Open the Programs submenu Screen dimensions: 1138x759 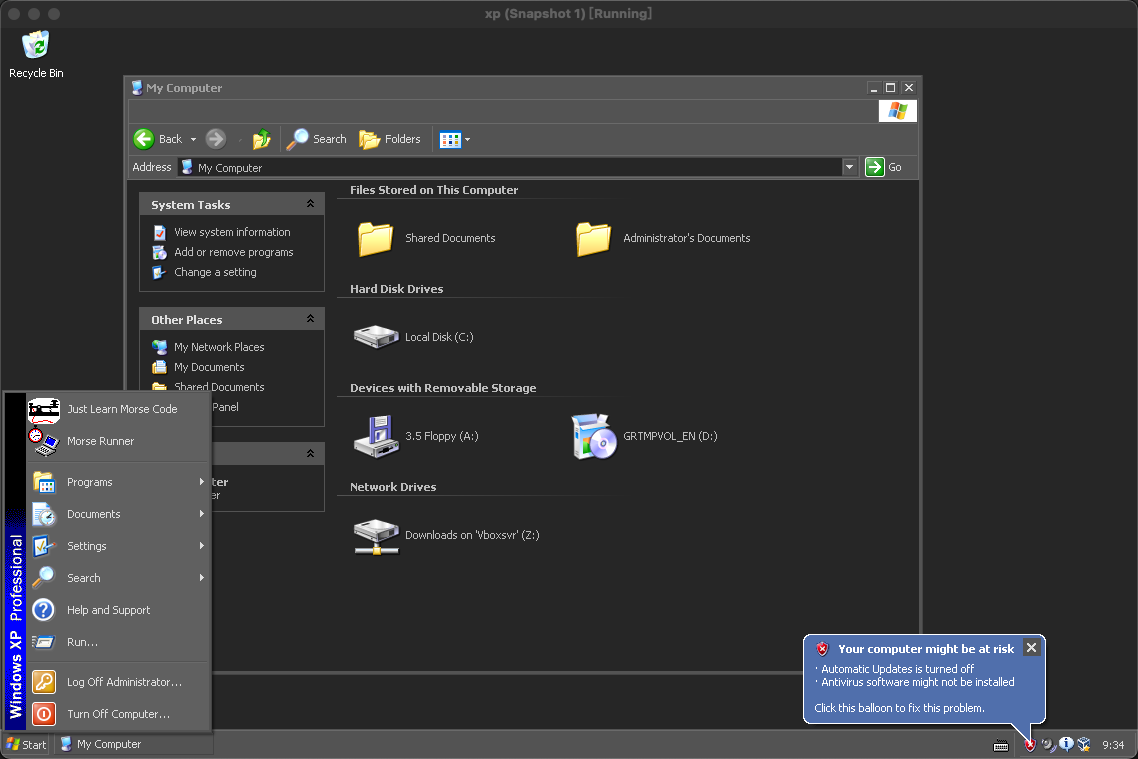[x=119, y=482]
